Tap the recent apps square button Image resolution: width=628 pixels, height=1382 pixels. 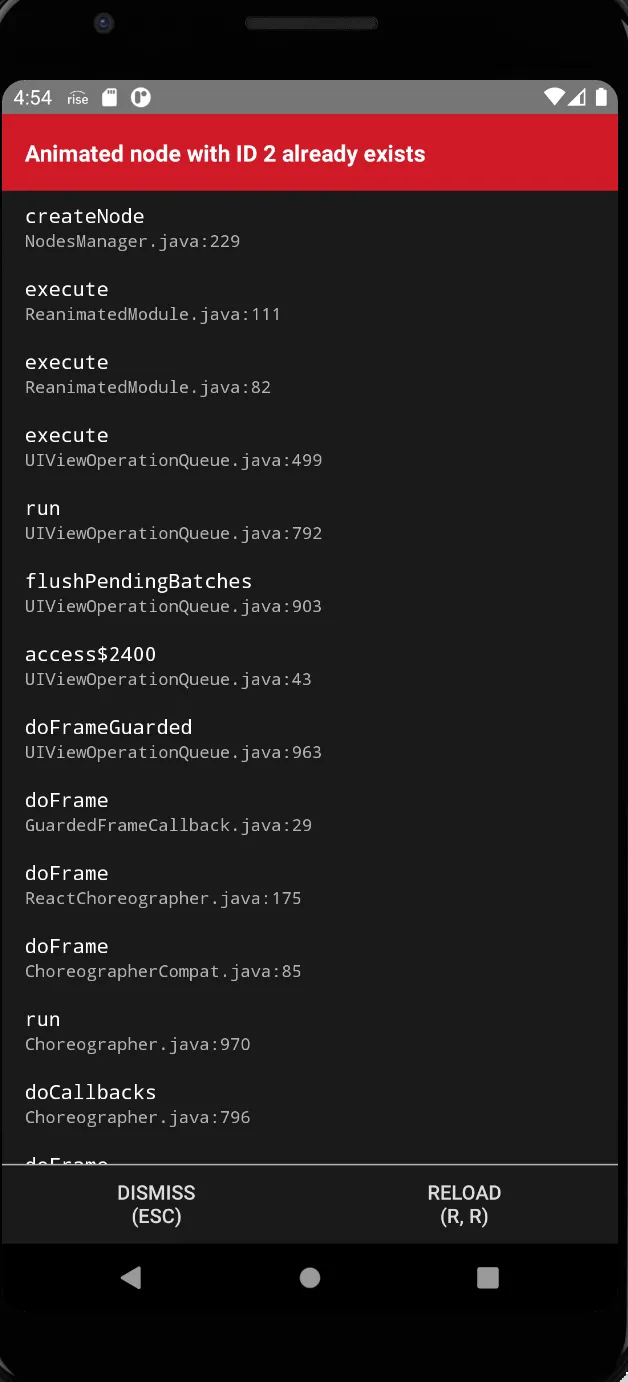[x=488, y=1277]
